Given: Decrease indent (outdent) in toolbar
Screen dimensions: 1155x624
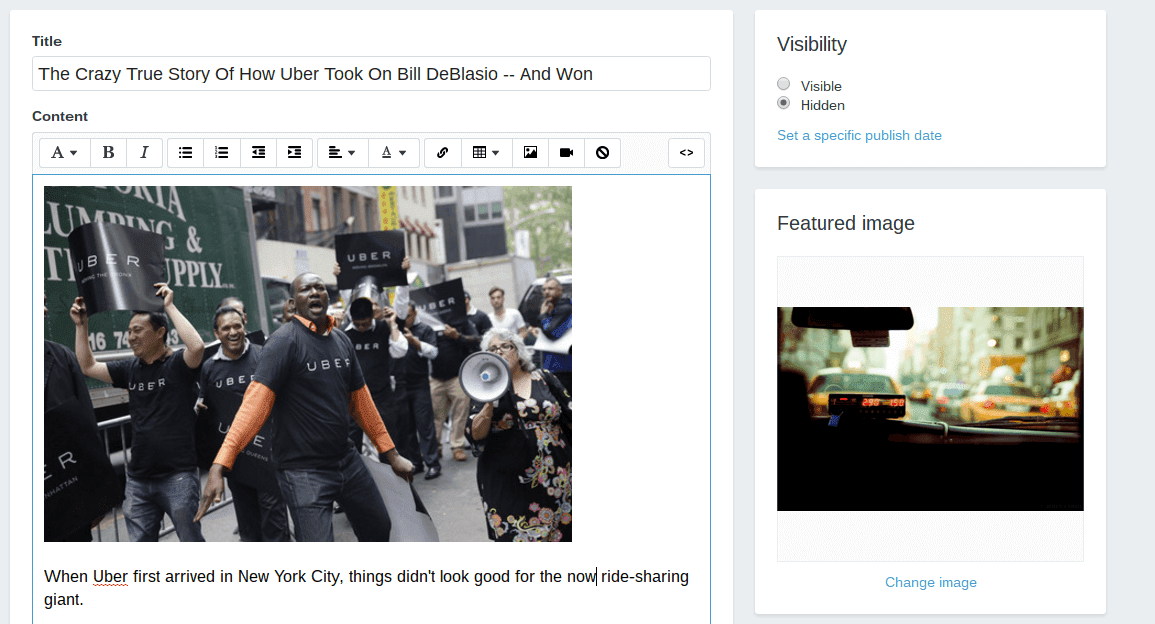Looking at the screenshot, I should pos(258,153).
